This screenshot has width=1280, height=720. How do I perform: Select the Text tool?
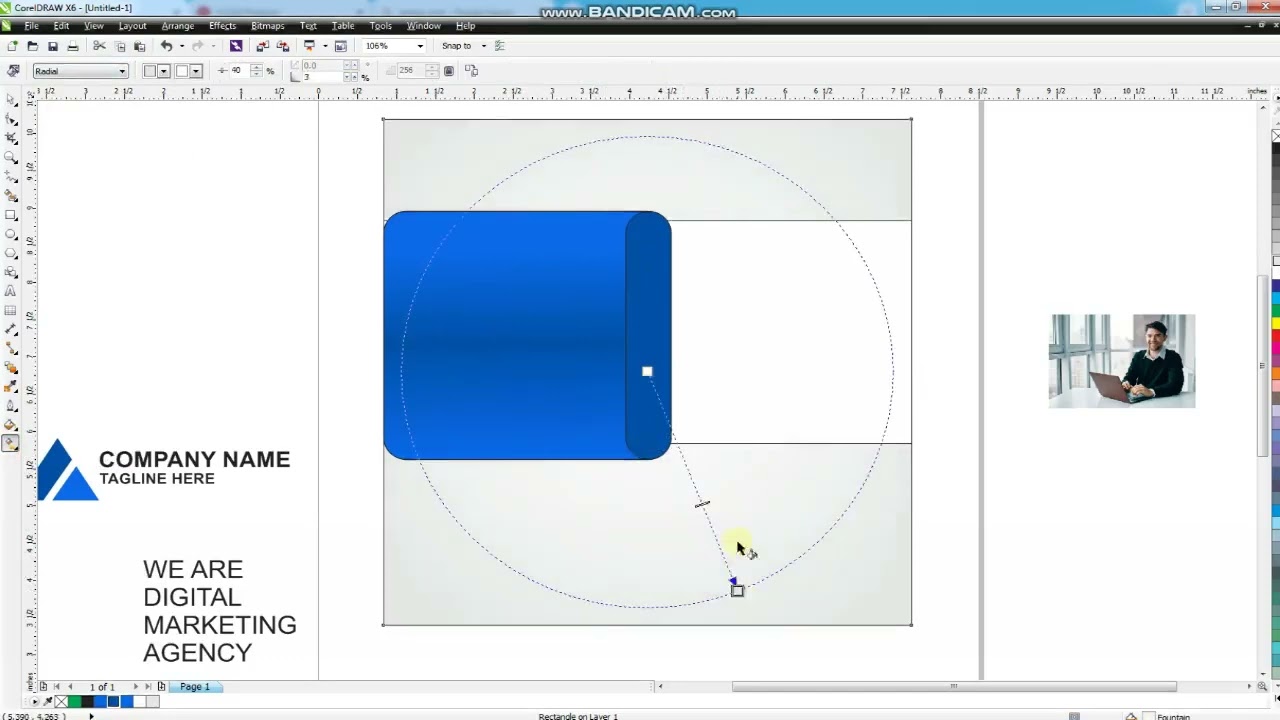pos(11,290)
